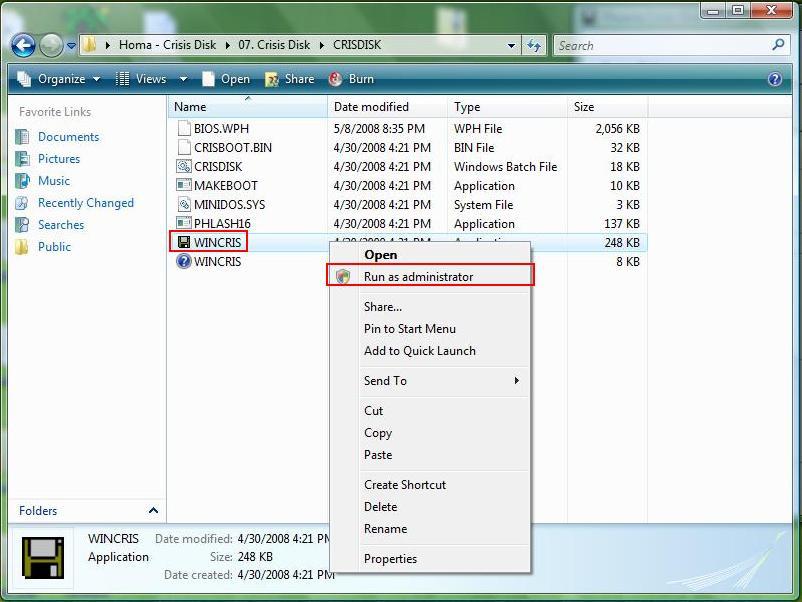Sort by the Type column header
This screenshot has height=602, width=802.
[x=507, y=106]
